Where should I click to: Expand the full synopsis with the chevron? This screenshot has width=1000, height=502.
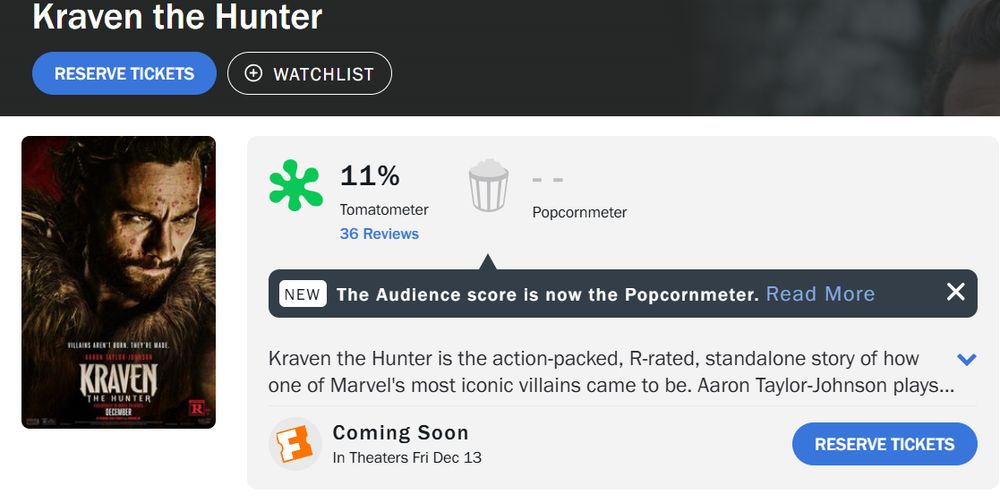click(x=966, y=359)
